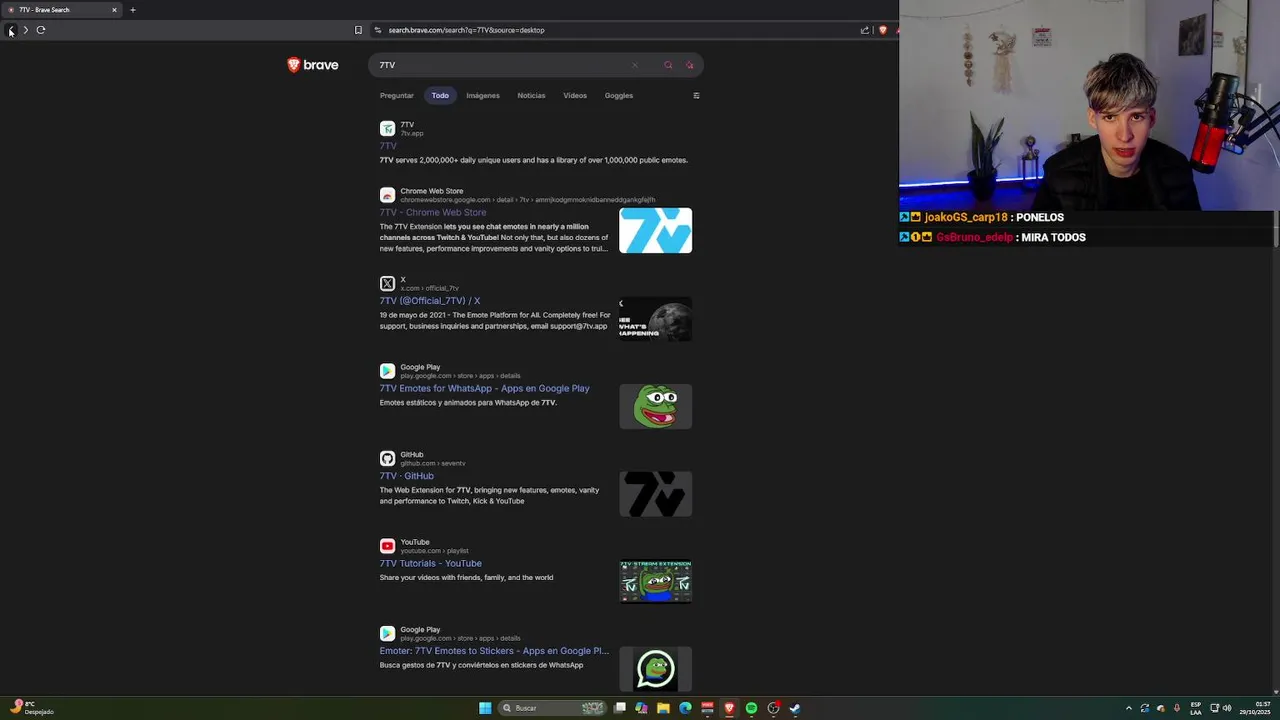Open the clock and date panel
The image size is (1280, 720).
[1255, 708]
